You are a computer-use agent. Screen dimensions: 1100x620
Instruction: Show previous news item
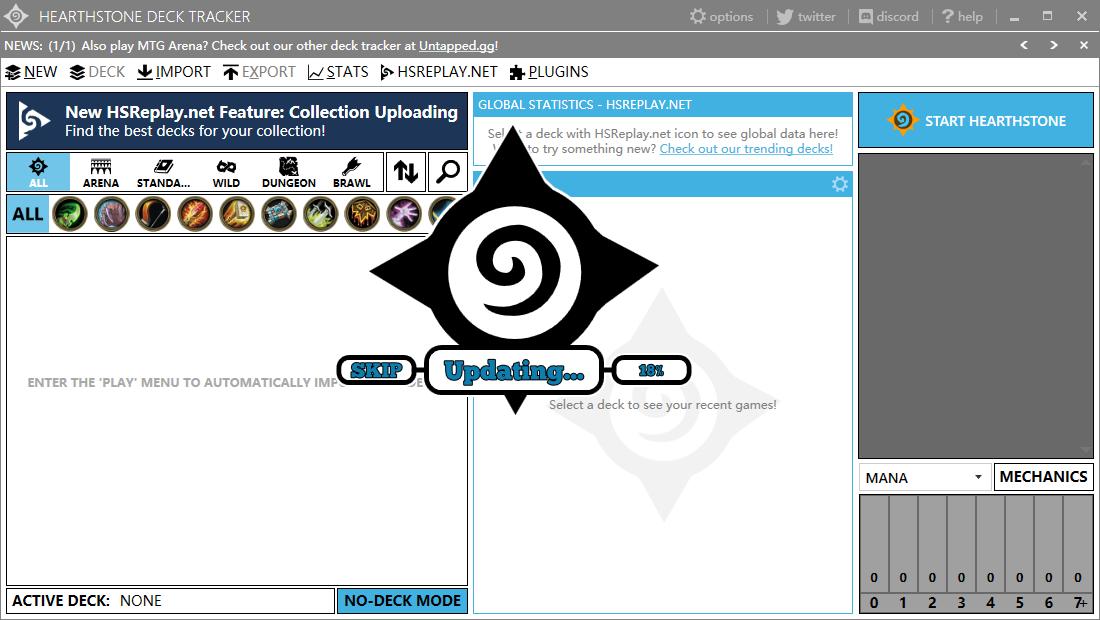(1024, 45)
